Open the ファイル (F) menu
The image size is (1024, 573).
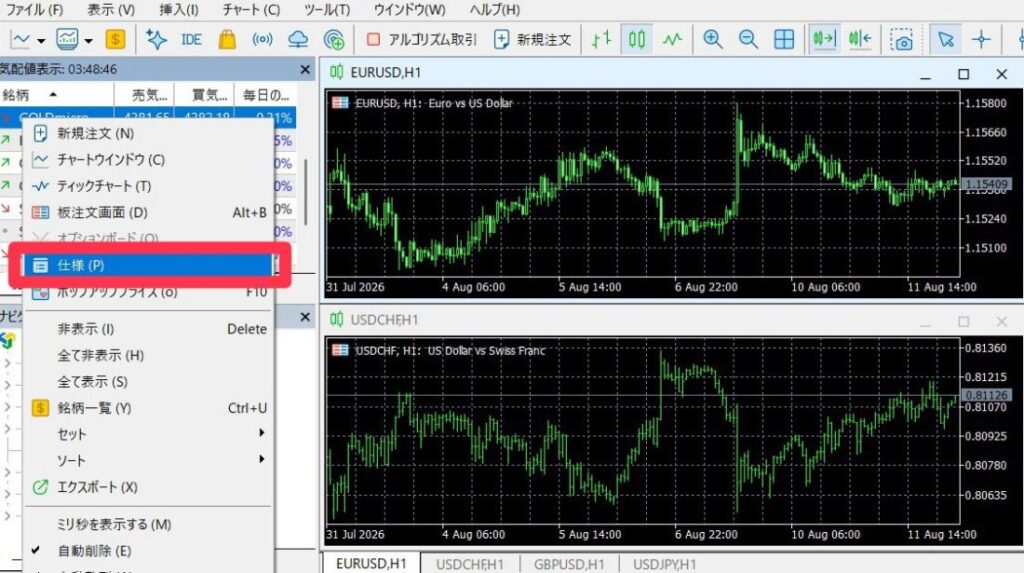pyautogui.click(x=34, y=10)
